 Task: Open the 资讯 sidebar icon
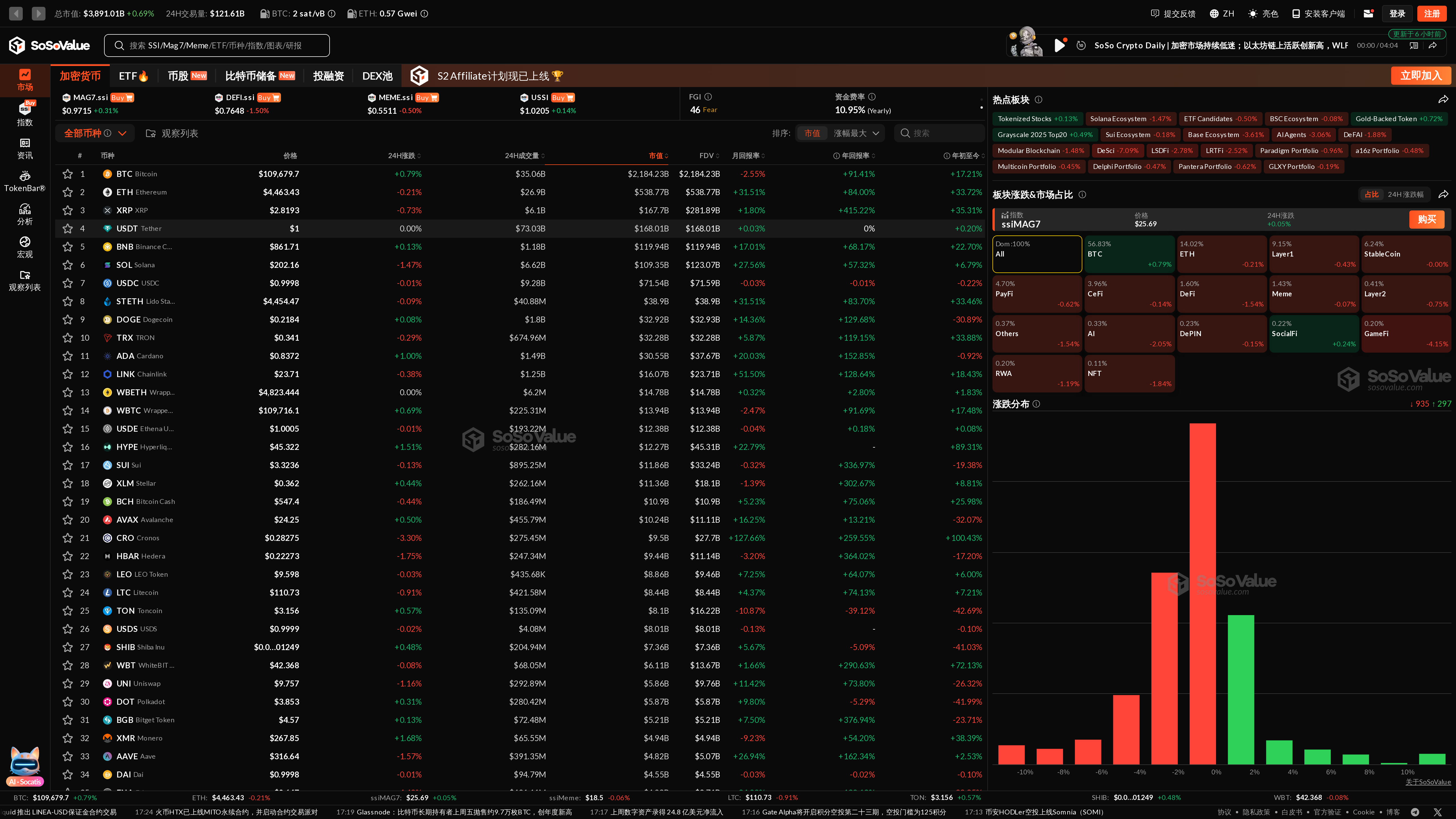click(25, 149)
